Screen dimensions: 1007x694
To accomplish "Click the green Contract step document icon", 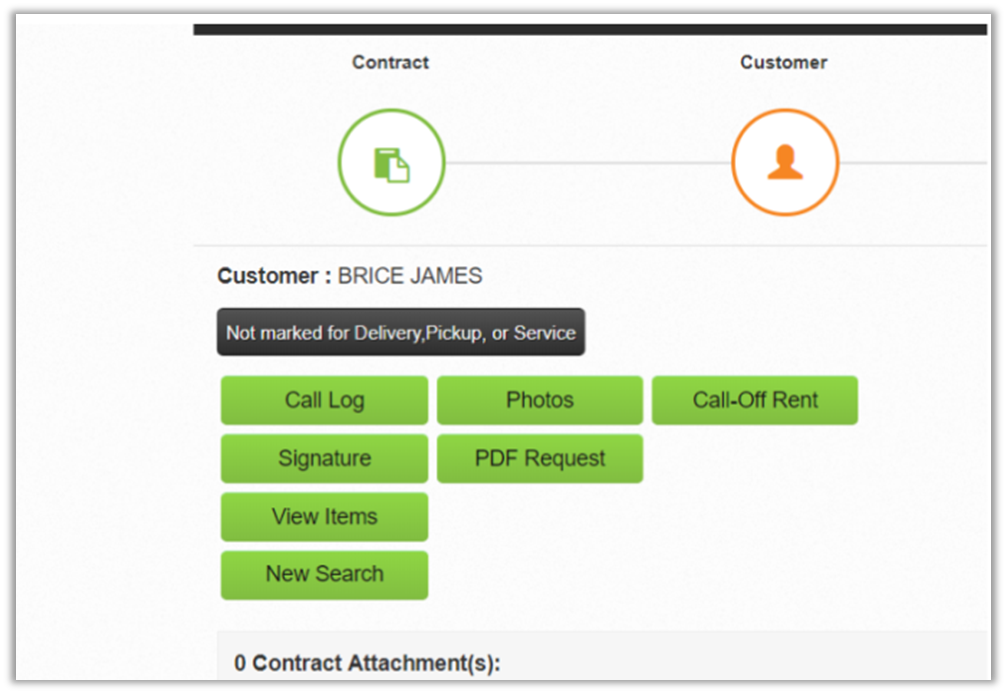I will pyautogui.click(x=391, y=163).
